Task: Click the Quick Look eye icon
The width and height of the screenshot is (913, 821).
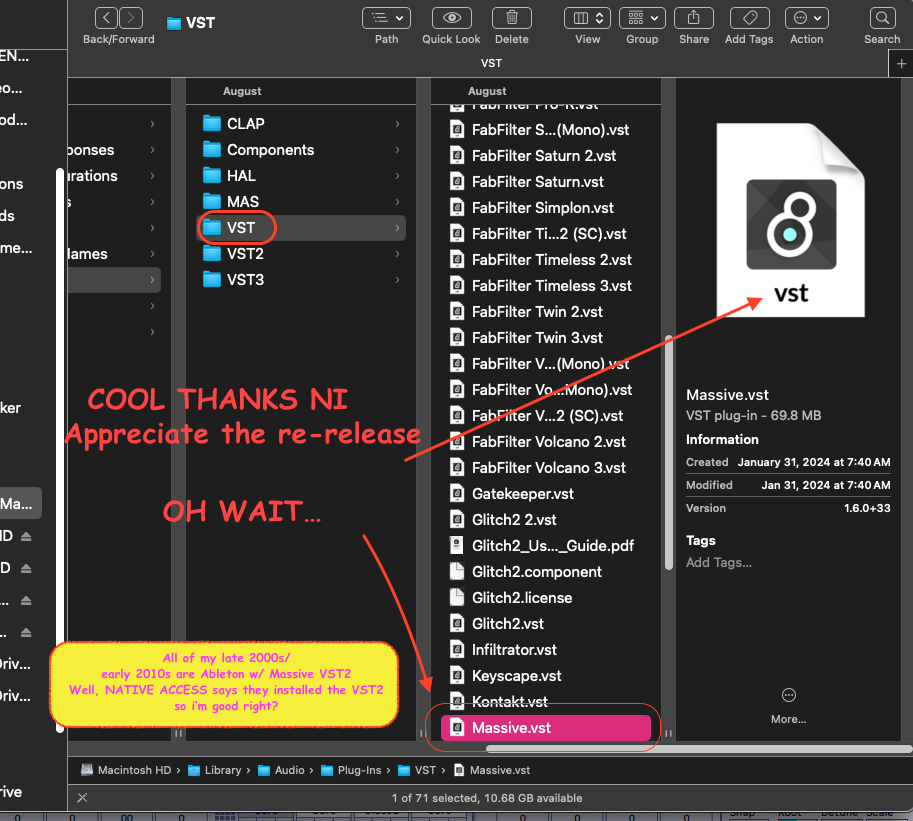Action: (x=451, y=18)
